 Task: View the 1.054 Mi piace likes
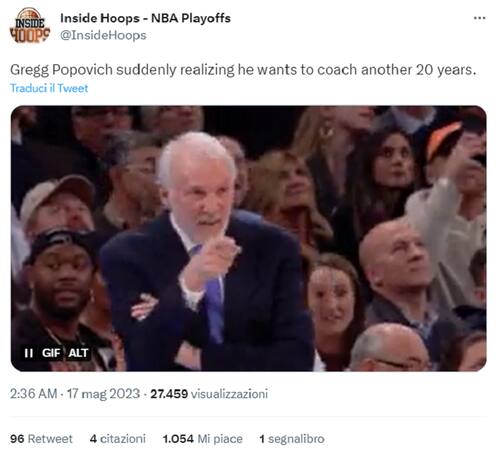(x=203, y=439)
